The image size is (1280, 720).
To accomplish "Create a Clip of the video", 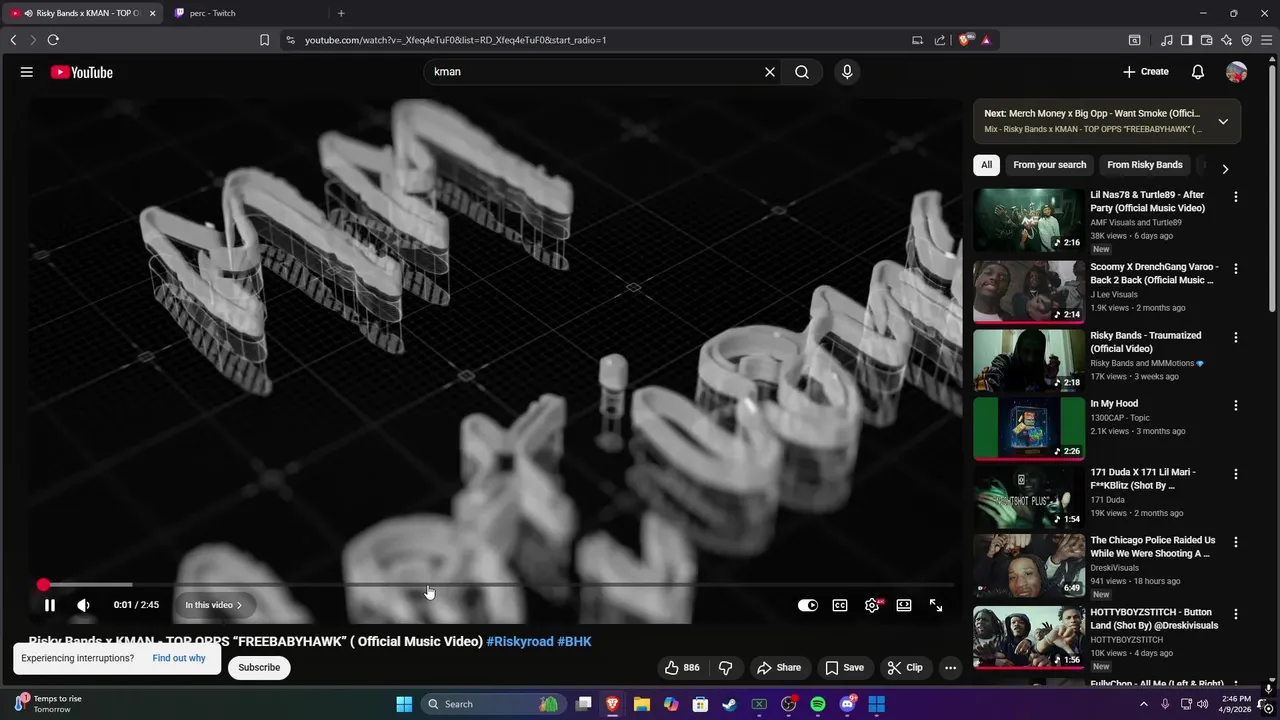I will (905, 668).
